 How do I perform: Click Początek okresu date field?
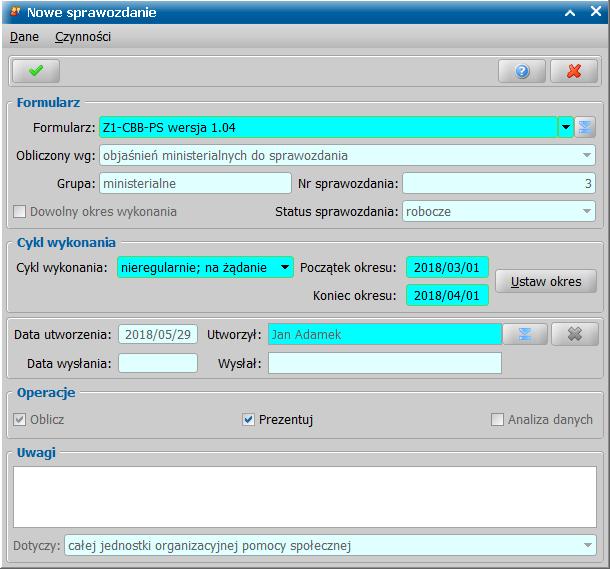tap(447, 267)
